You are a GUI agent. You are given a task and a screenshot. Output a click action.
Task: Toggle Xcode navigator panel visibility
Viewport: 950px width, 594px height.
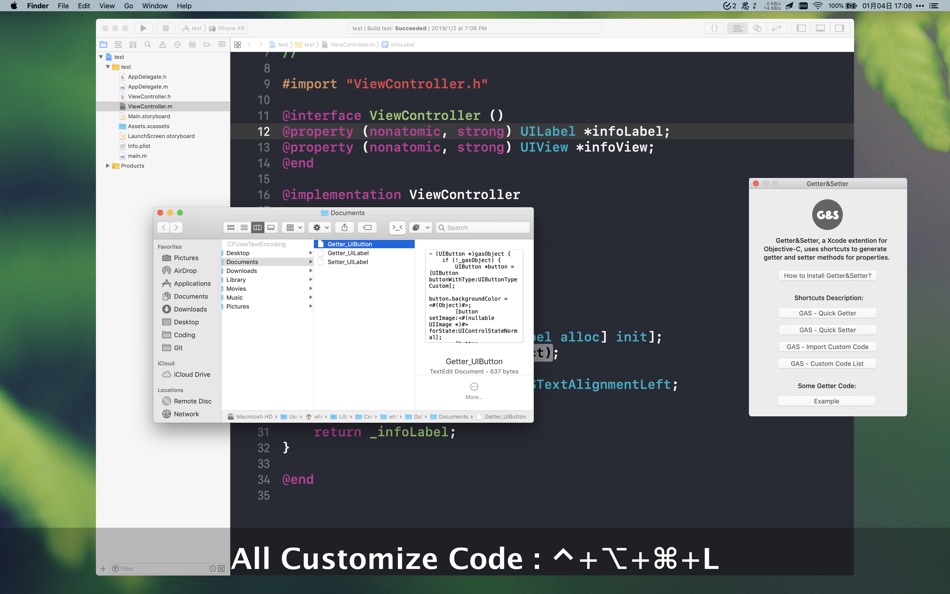(x=801, y=28)
